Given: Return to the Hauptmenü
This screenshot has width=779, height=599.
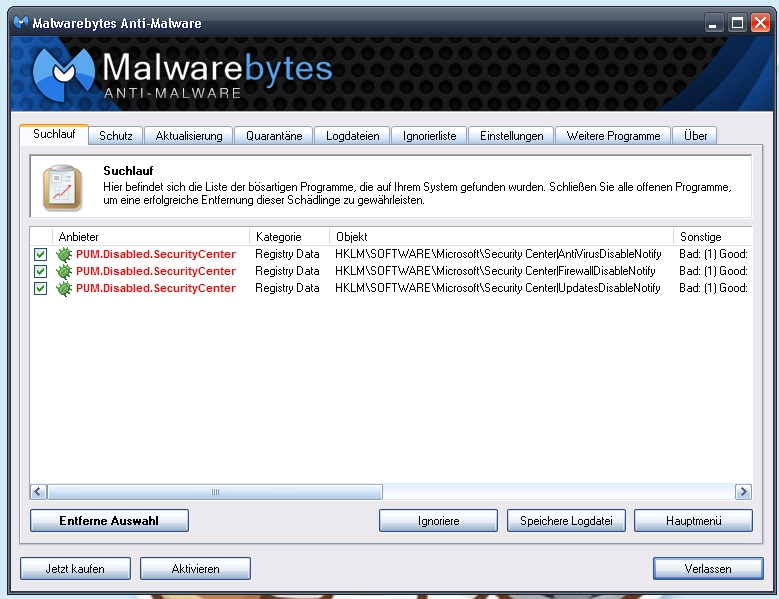Looking at the screenshot, I should pos(694,521).
